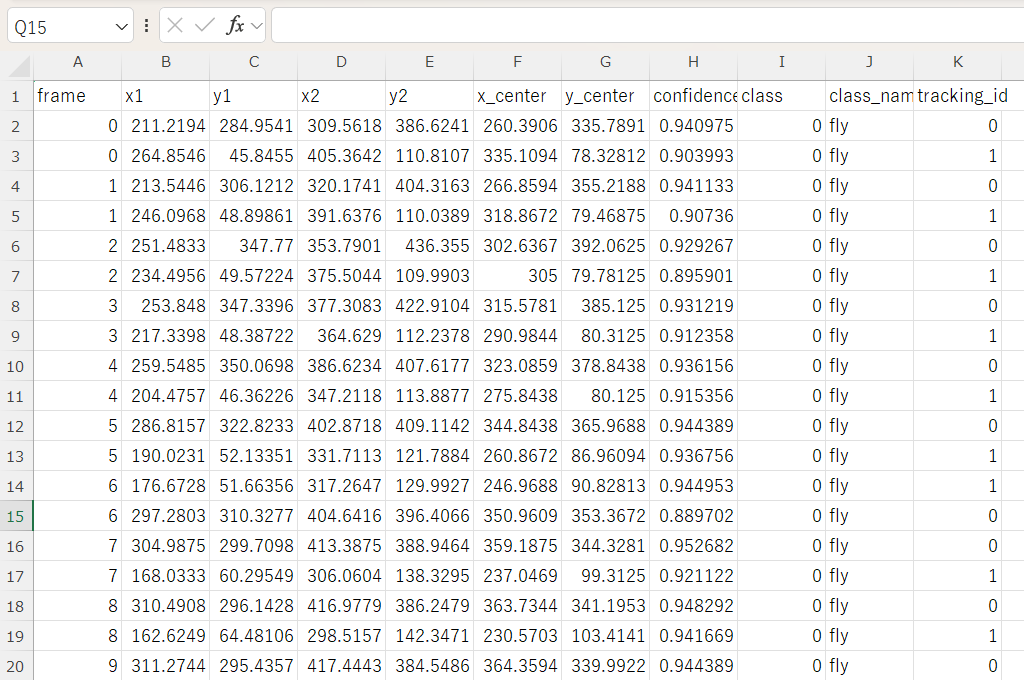Select row 15 header
The image size is (1024, 680).
pos(16,516)
